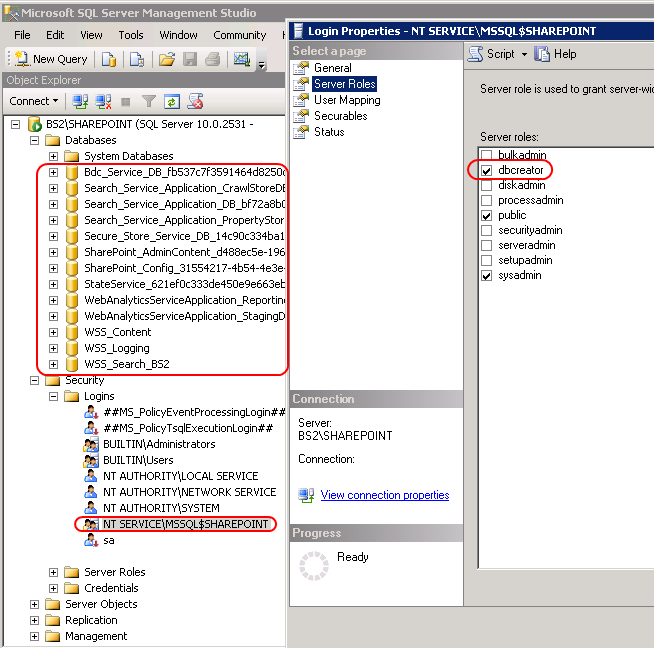Expand the Server Roles folder

pyautogui.click(x=53, y=572)
